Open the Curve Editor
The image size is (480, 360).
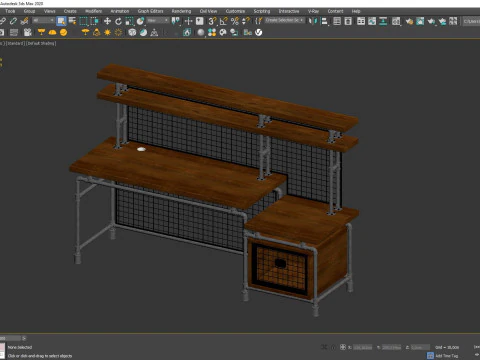tap(372, 21)
